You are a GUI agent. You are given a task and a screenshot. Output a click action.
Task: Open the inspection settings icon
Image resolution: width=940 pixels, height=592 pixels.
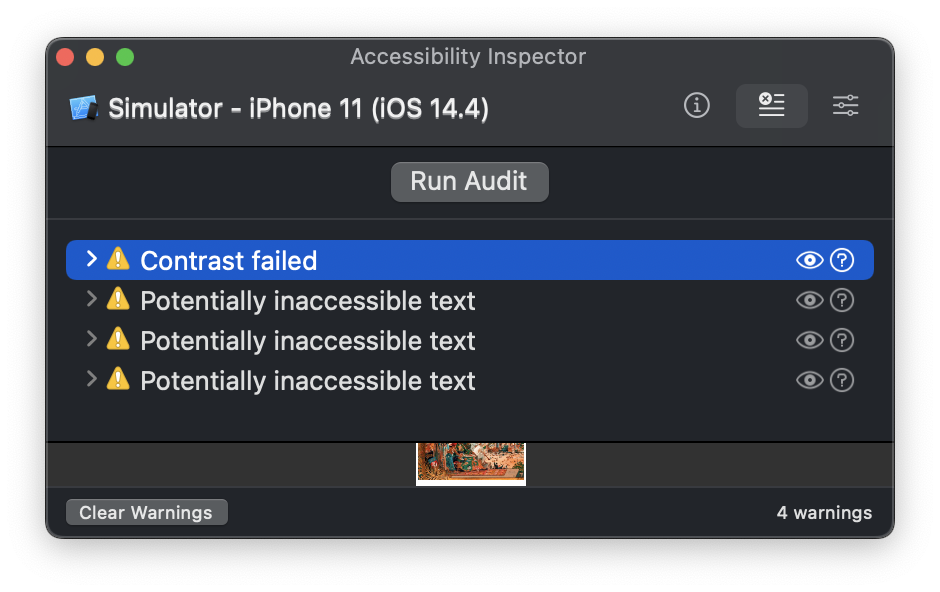point(845,105)
